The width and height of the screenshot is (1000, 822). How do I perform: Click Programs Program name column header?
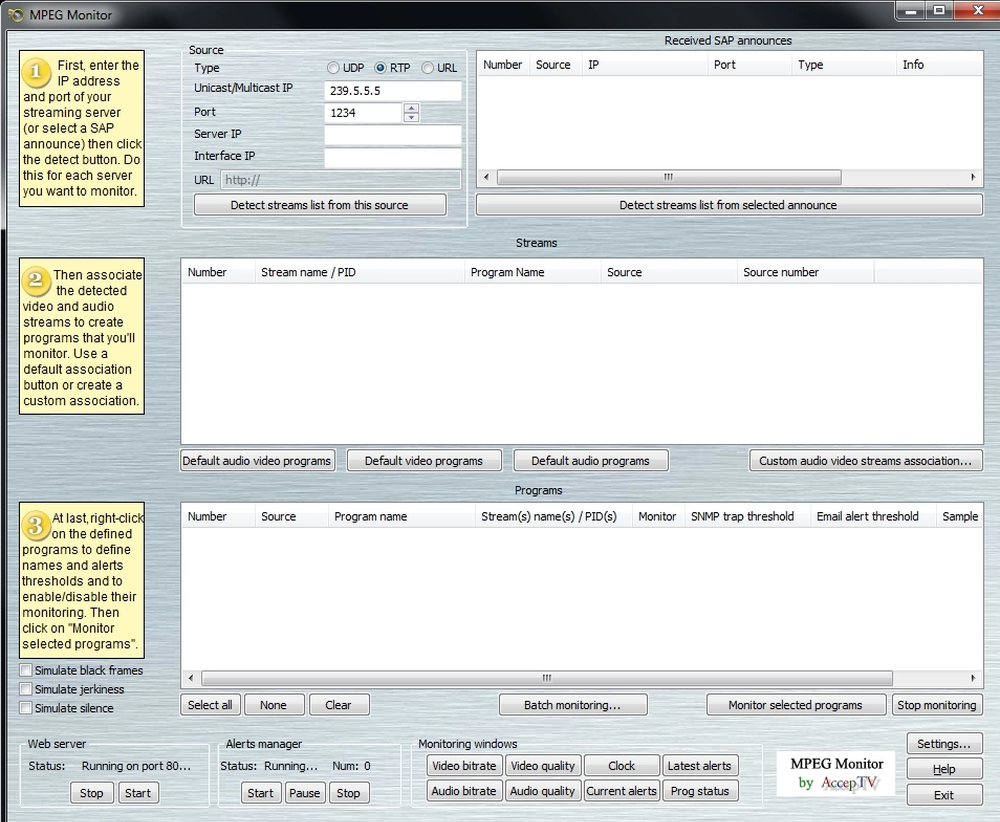(x=401, y=517)
